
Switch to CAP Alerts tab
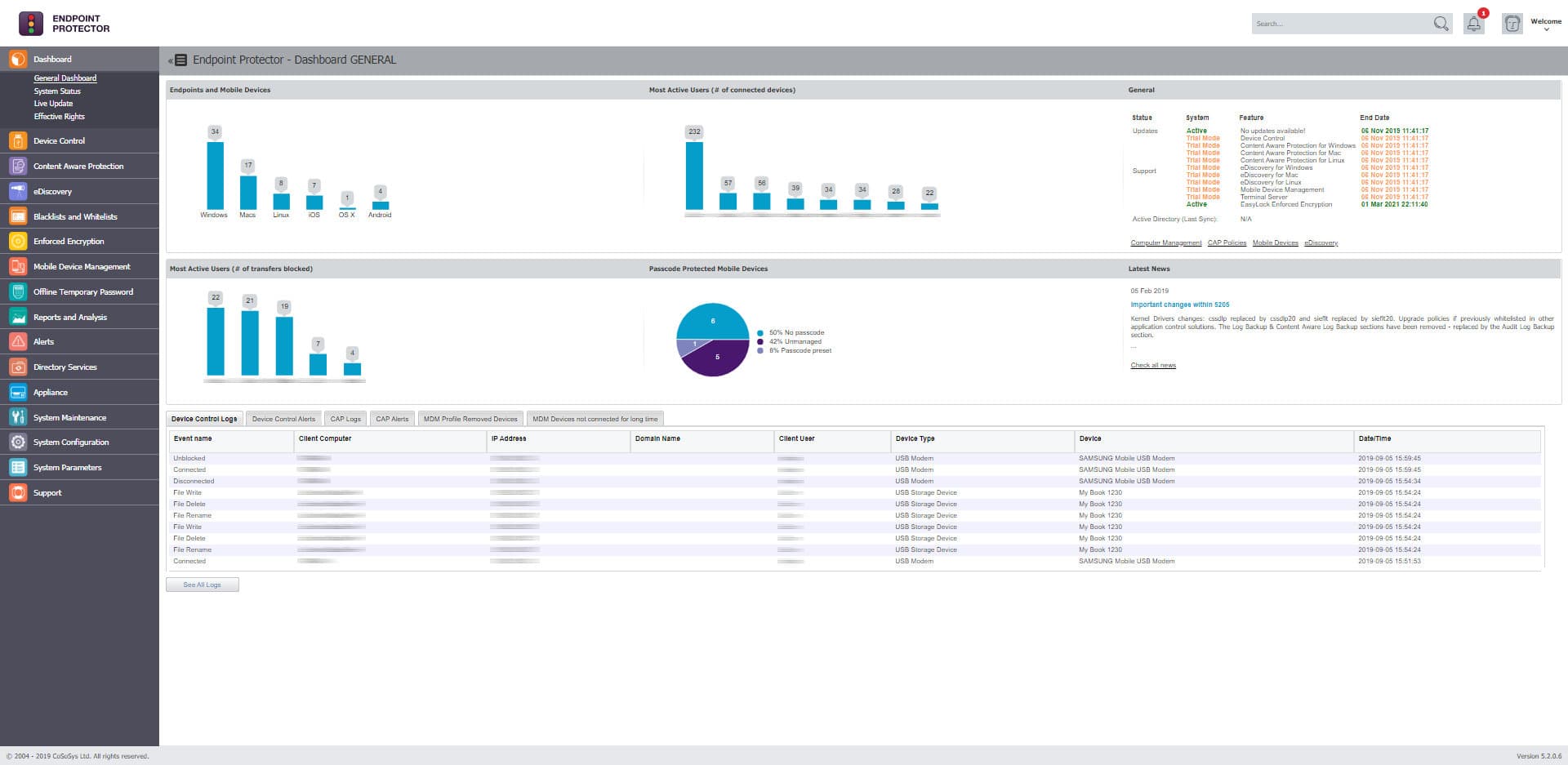(392, 419)
